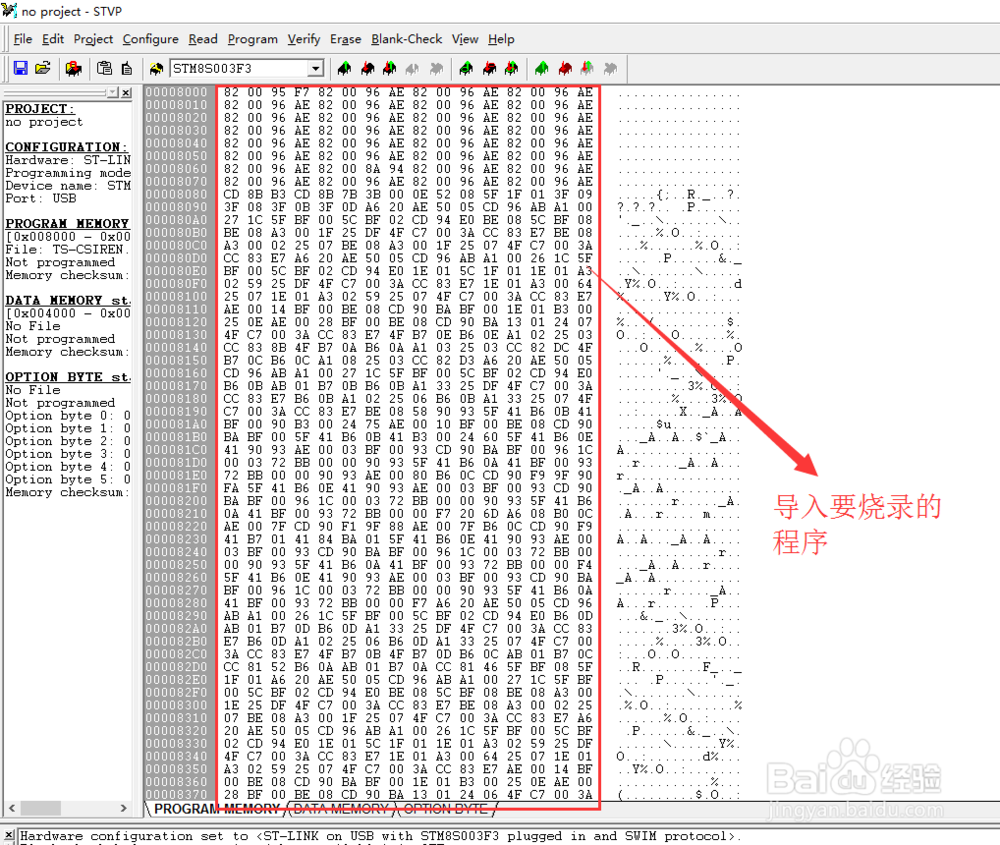Select the Program device chip icon

point(74,68)
